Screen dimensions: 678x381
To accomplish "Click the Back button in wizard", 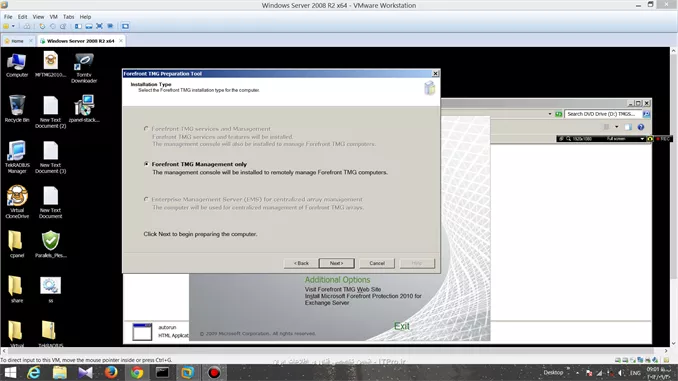I will (301, 263).
